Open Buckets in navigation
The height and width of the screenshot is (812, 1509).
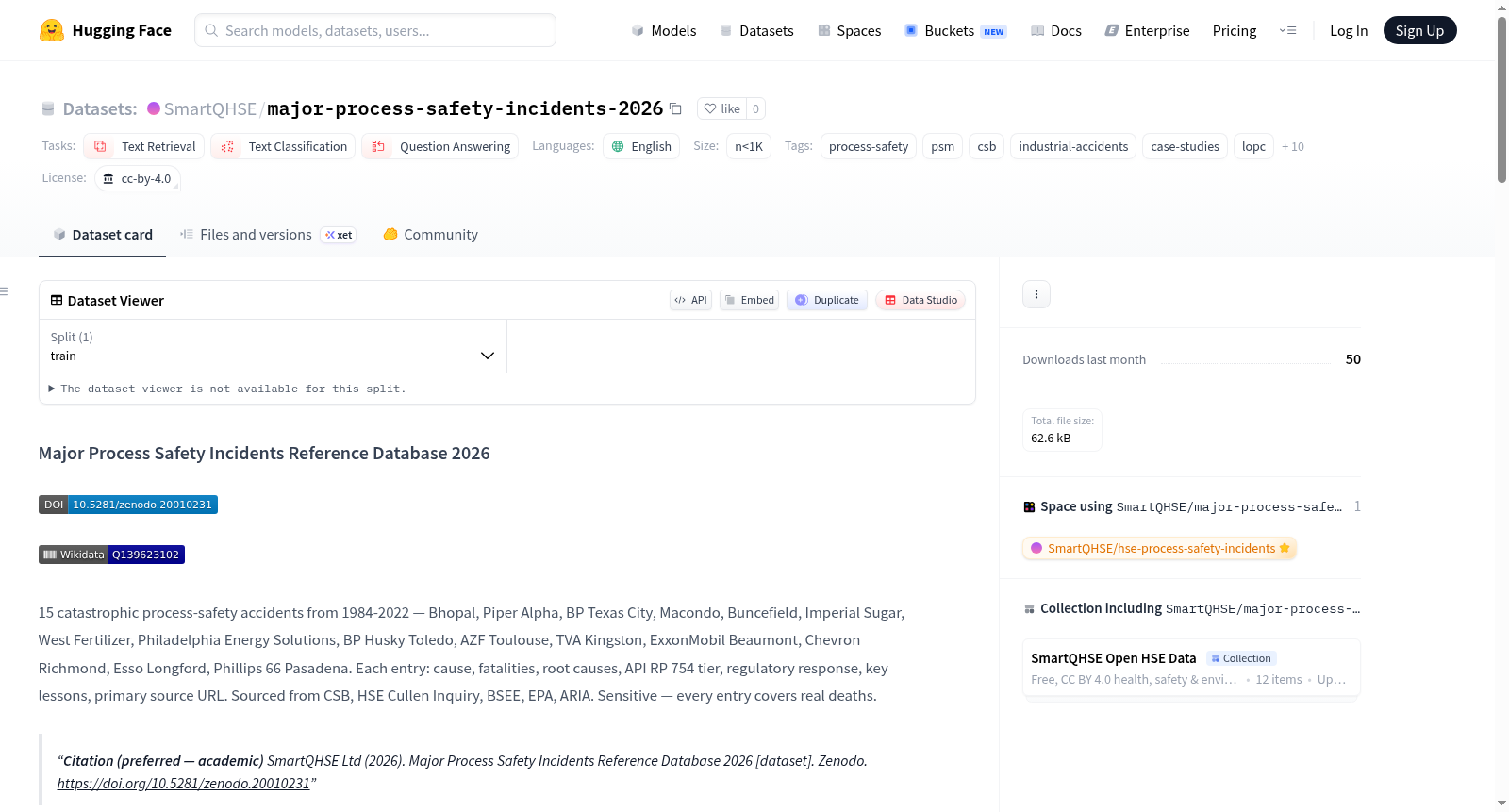coord(955,30)
